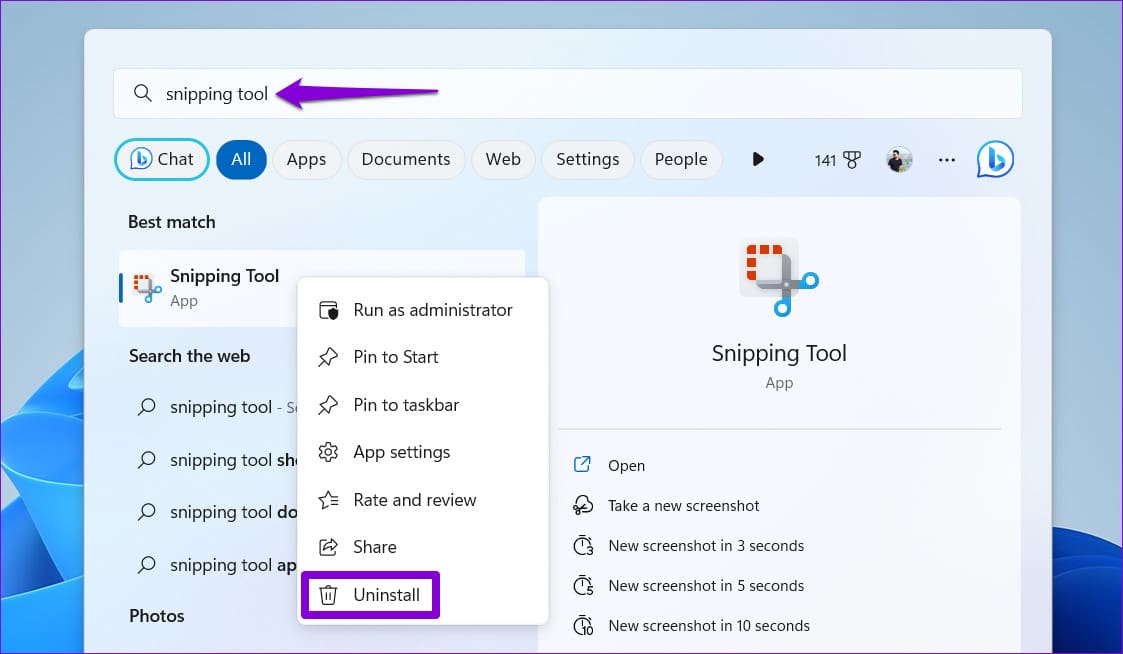This screenshot has height=654, width=1123.
Task: Click the pin icon beside Pin to Start
Action: click(328, 357)
